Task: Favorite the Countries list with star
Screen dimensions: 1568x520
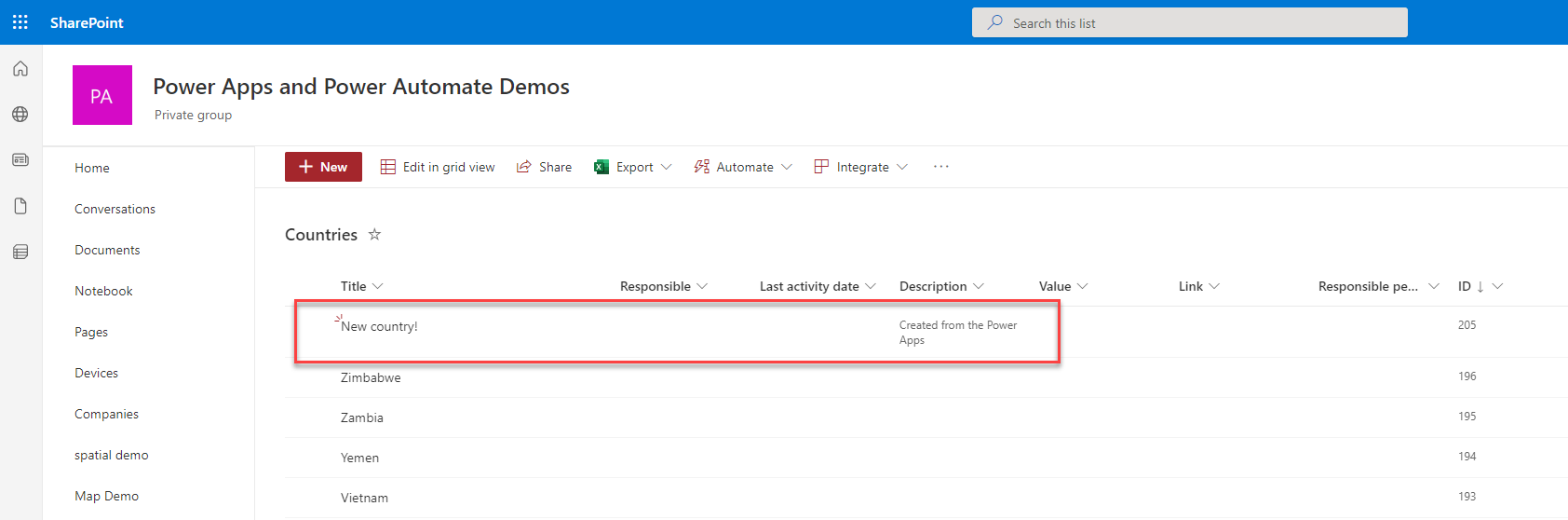Action: (x=374, y=235)
